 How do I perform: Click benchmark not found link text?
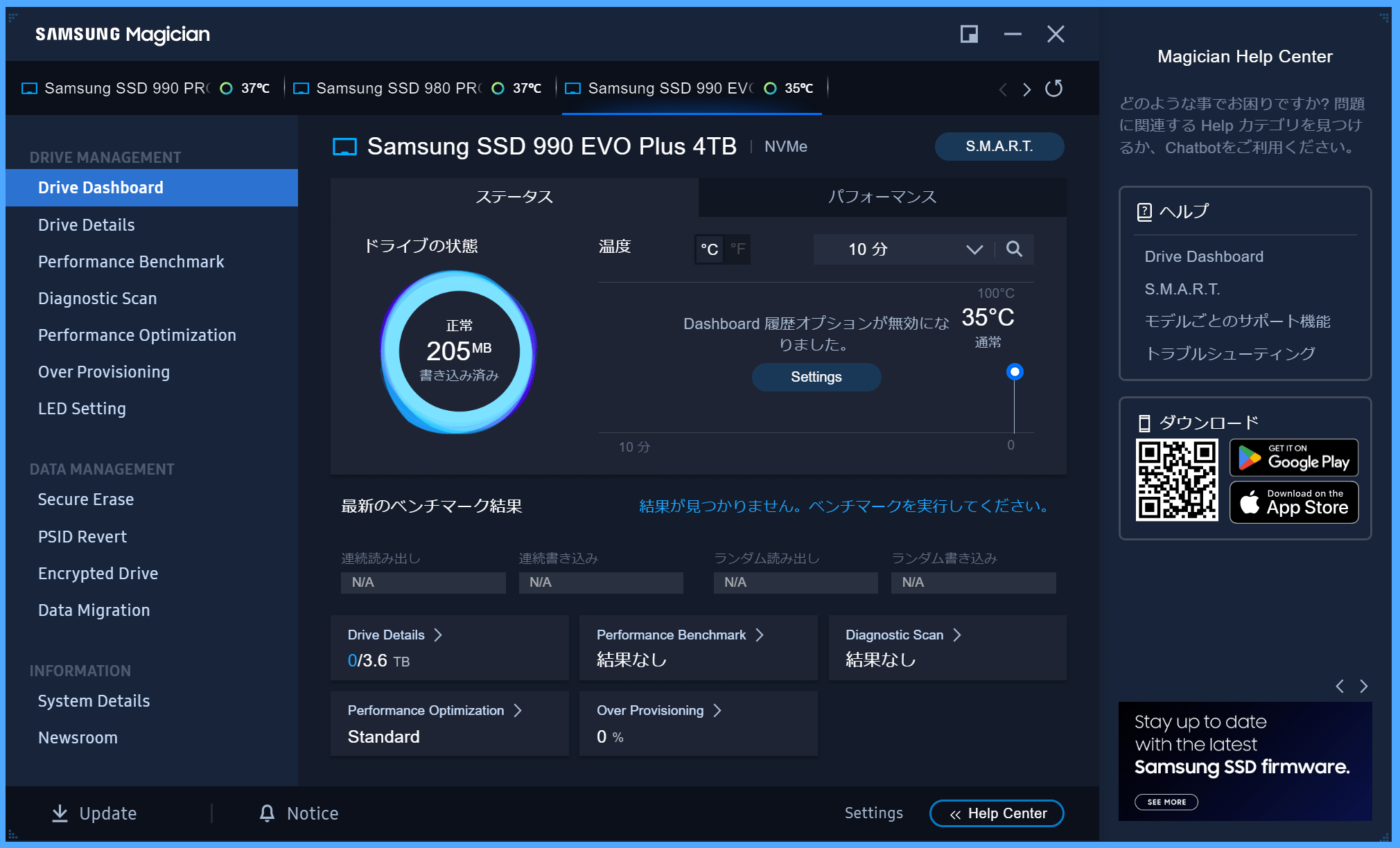pyautogui.click(x=843, y=506)
